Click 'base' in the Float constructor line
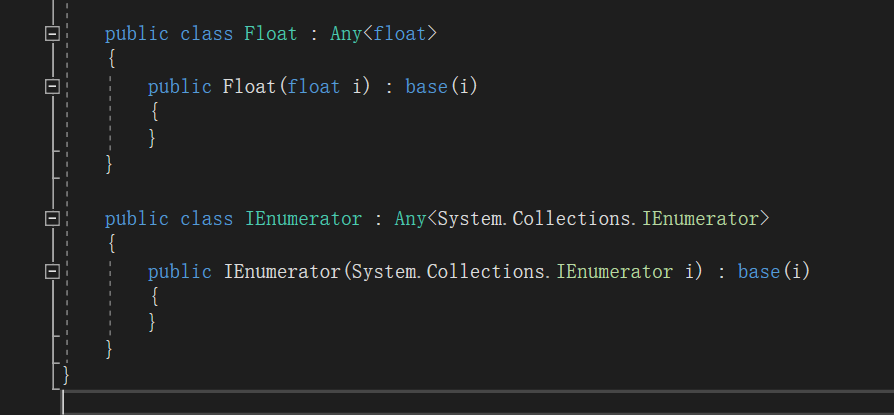Viewport: 894px width, 415px height. click(426, 86)
